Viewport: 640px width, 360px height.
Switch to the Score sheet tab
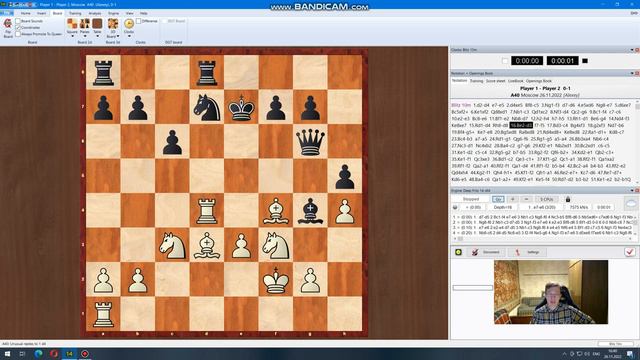pos(496,81)
